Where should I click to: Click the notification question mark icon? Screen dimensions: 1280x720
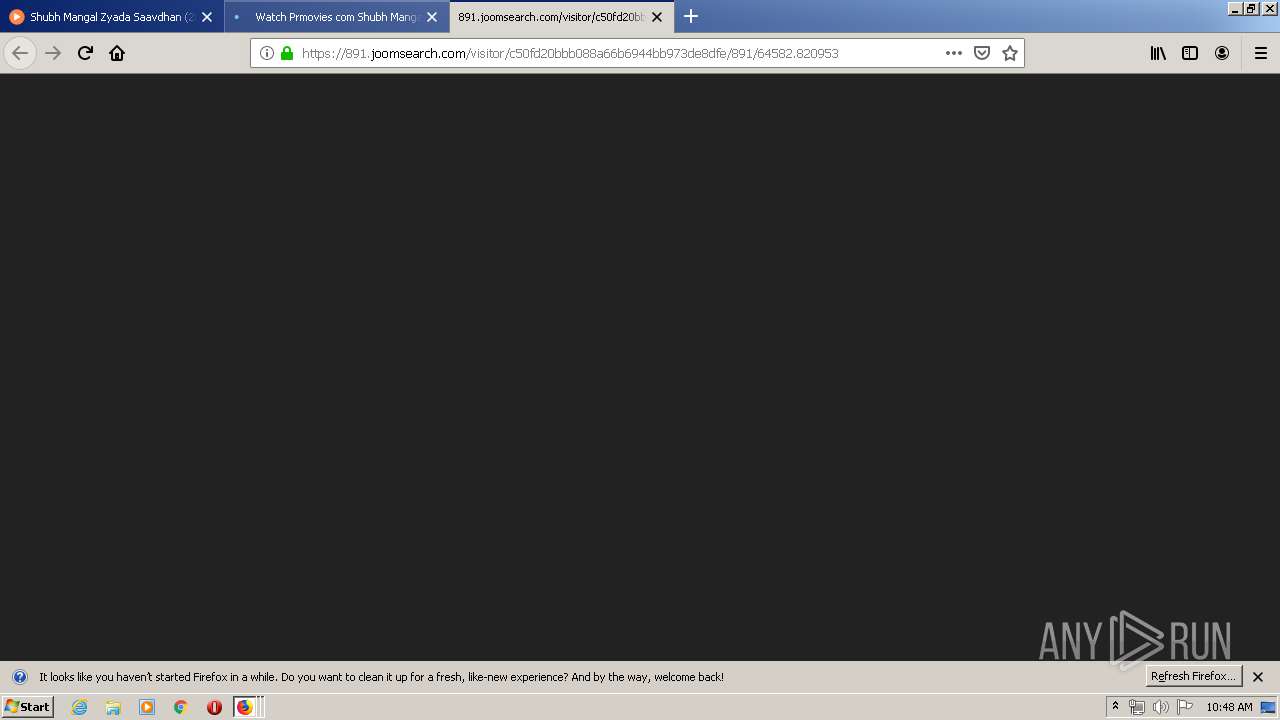tap(19, 677)
